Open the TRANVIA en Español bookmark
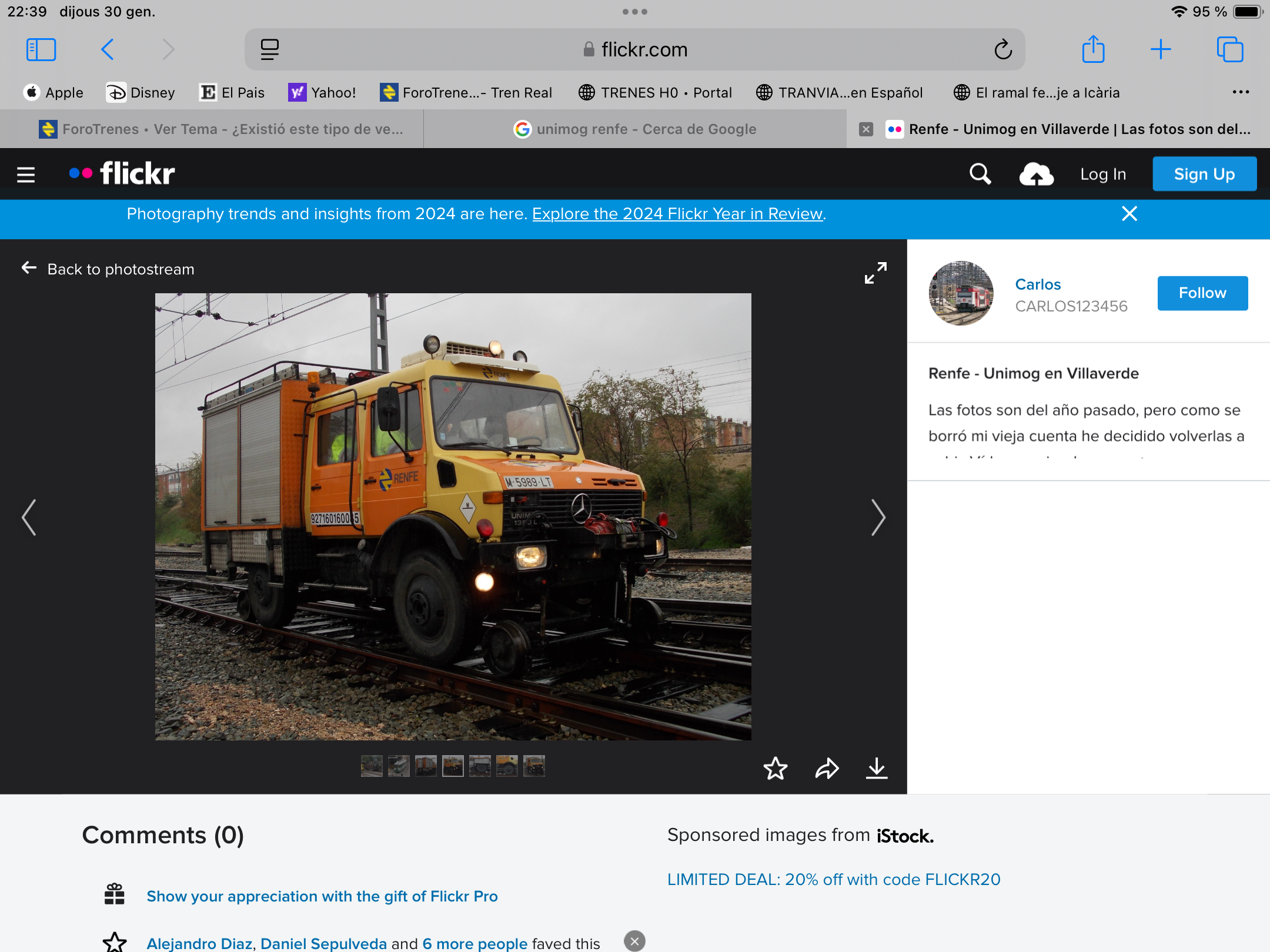The width and height of the screenshot is (1270, 952). click(x=840, y=93)
